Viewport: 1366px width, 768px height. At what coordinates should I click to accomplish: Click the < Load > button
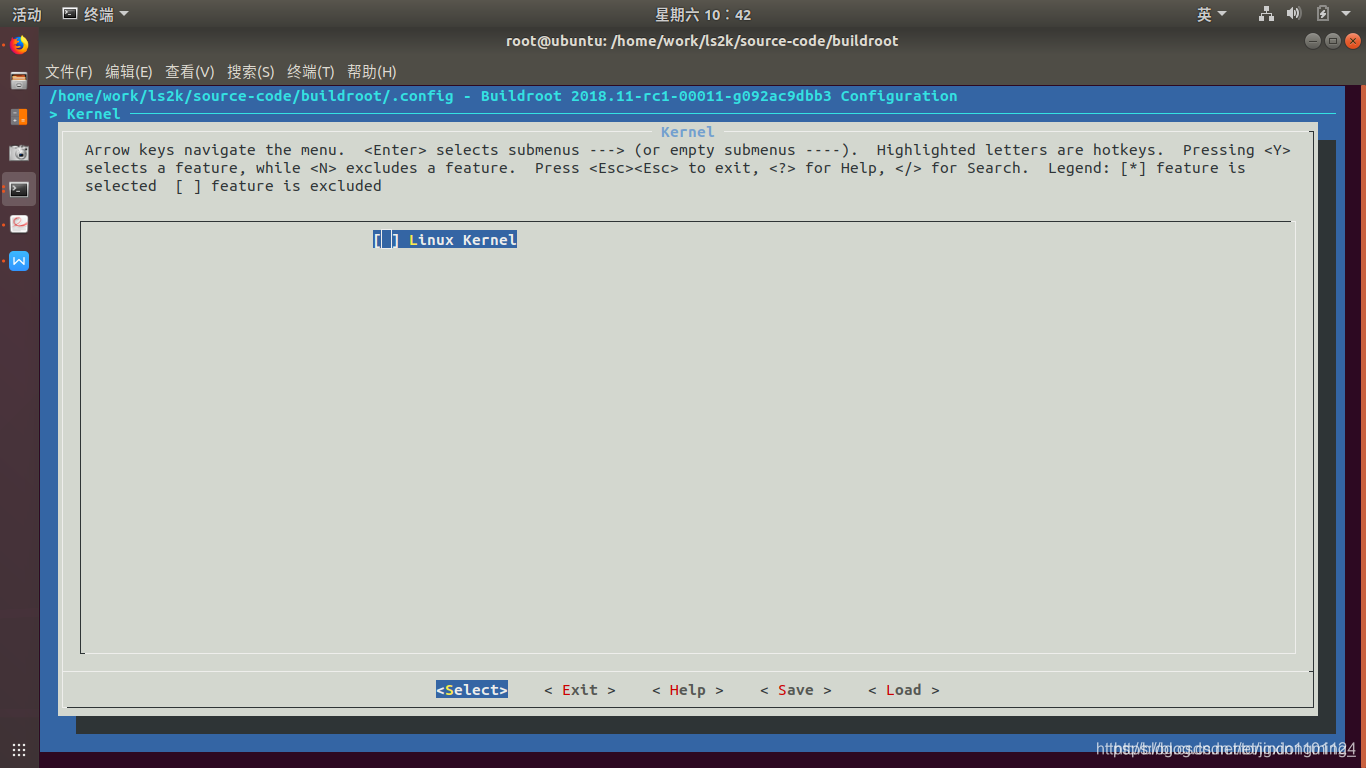pyautogui.click(x=904, y=690)
